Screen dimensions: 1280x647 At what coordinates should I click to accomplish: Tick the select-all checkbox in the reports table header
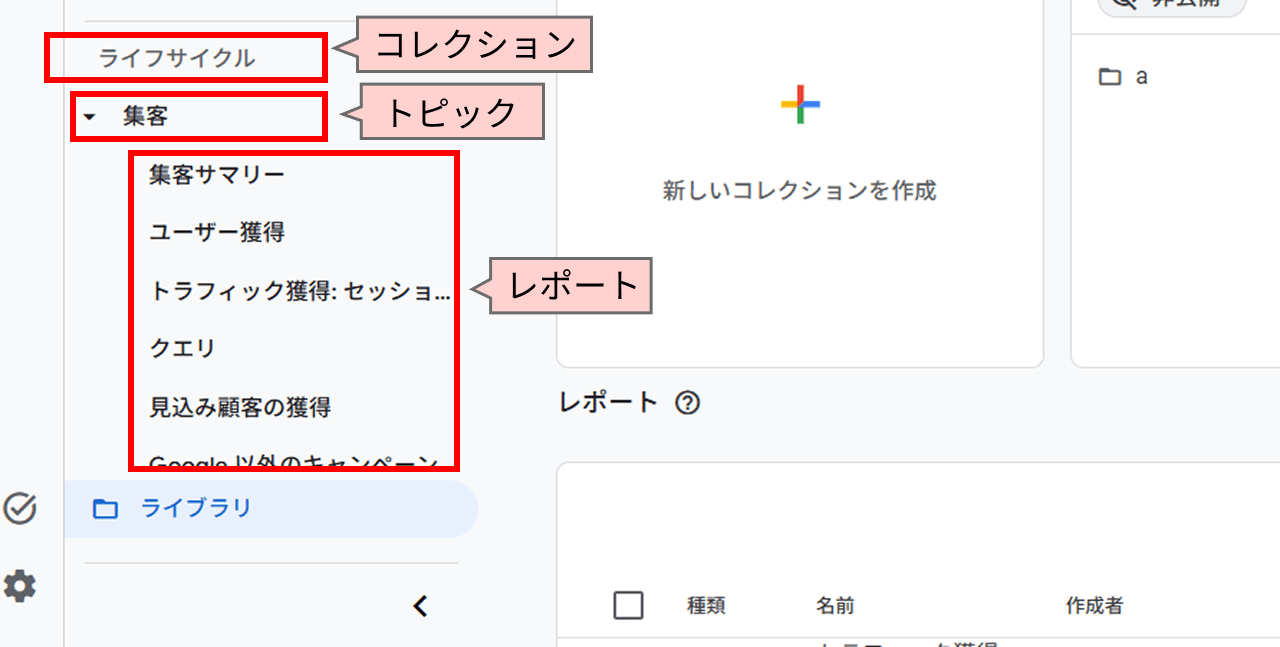pos(628,605)
